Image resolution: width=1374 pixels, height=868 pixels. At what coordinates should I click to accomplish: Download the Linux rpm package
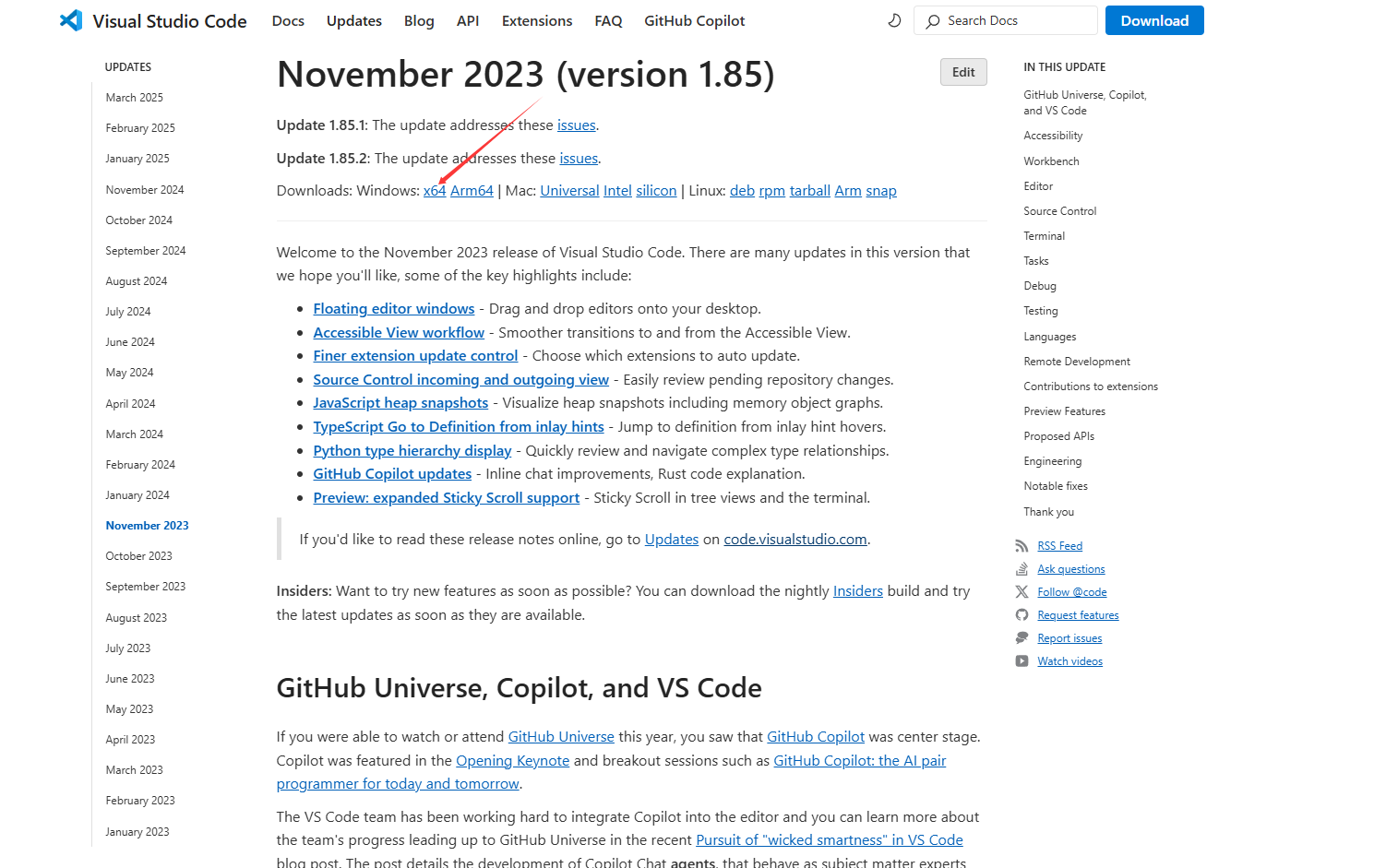pyautogui.click(x=771, y=191)
